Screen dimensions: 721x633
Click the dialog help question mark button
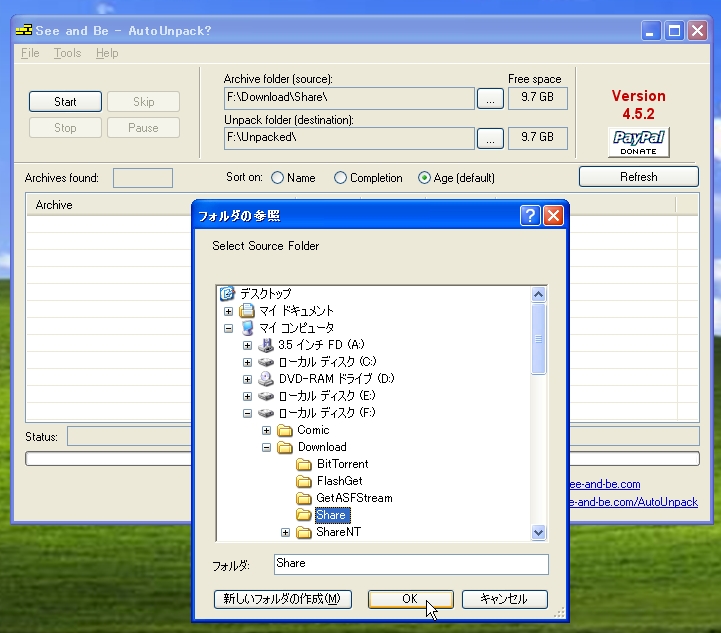tap(530, 215)
